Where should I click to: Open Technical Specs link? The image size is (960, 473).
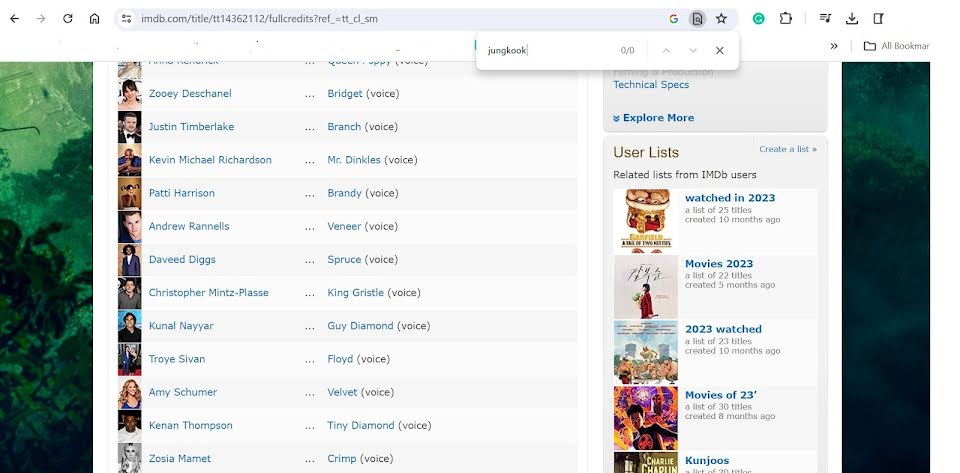click(x=651, y=84)
